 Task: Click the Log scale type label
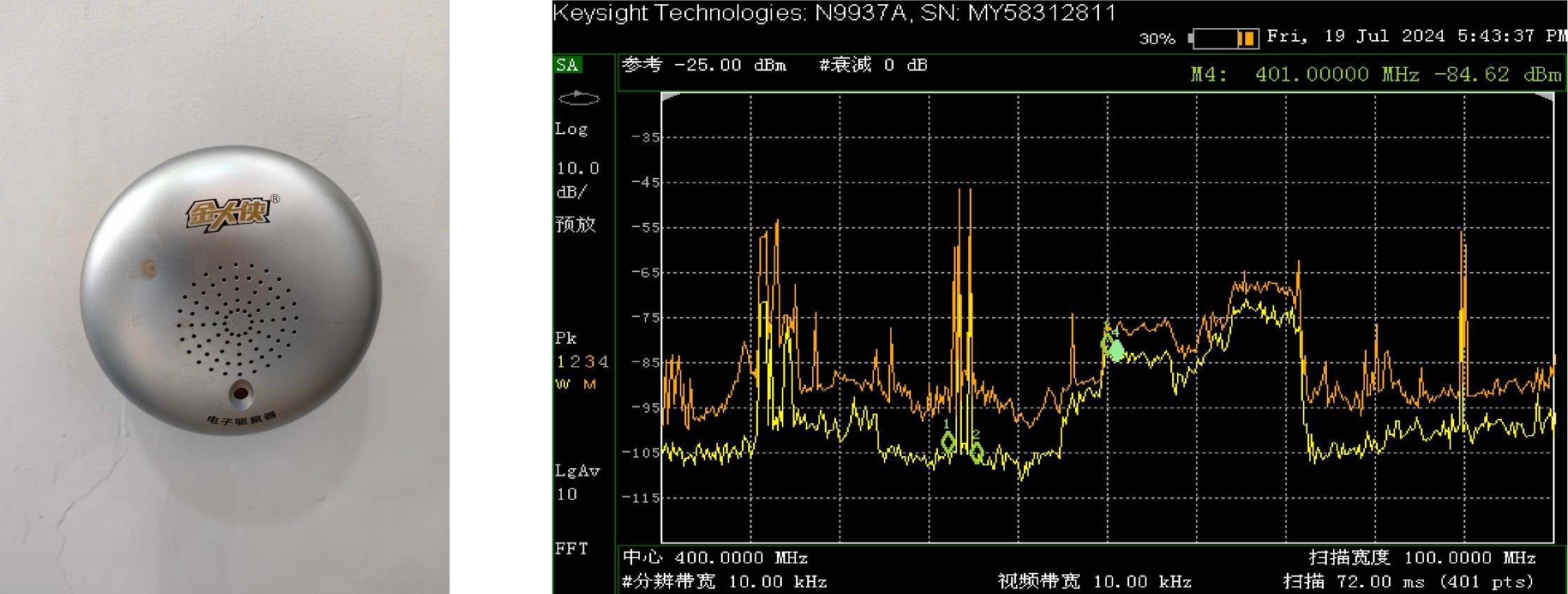(x=571, y=129)
